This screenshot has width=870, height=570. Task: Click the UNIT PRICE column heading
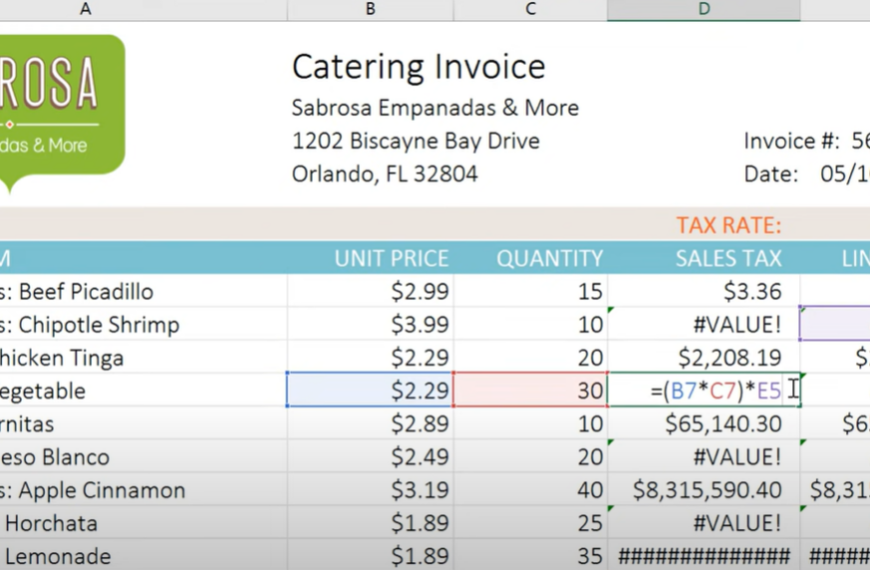(391, 259)
